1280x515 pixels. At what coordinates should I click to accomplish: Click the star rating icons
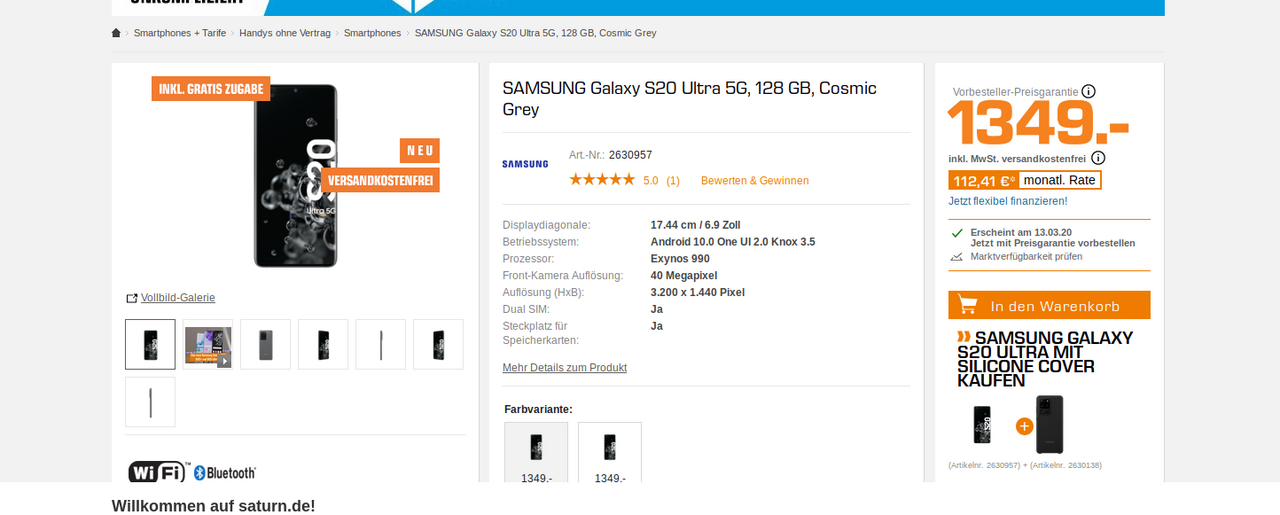pyautogui.click(x=602, y=180)
